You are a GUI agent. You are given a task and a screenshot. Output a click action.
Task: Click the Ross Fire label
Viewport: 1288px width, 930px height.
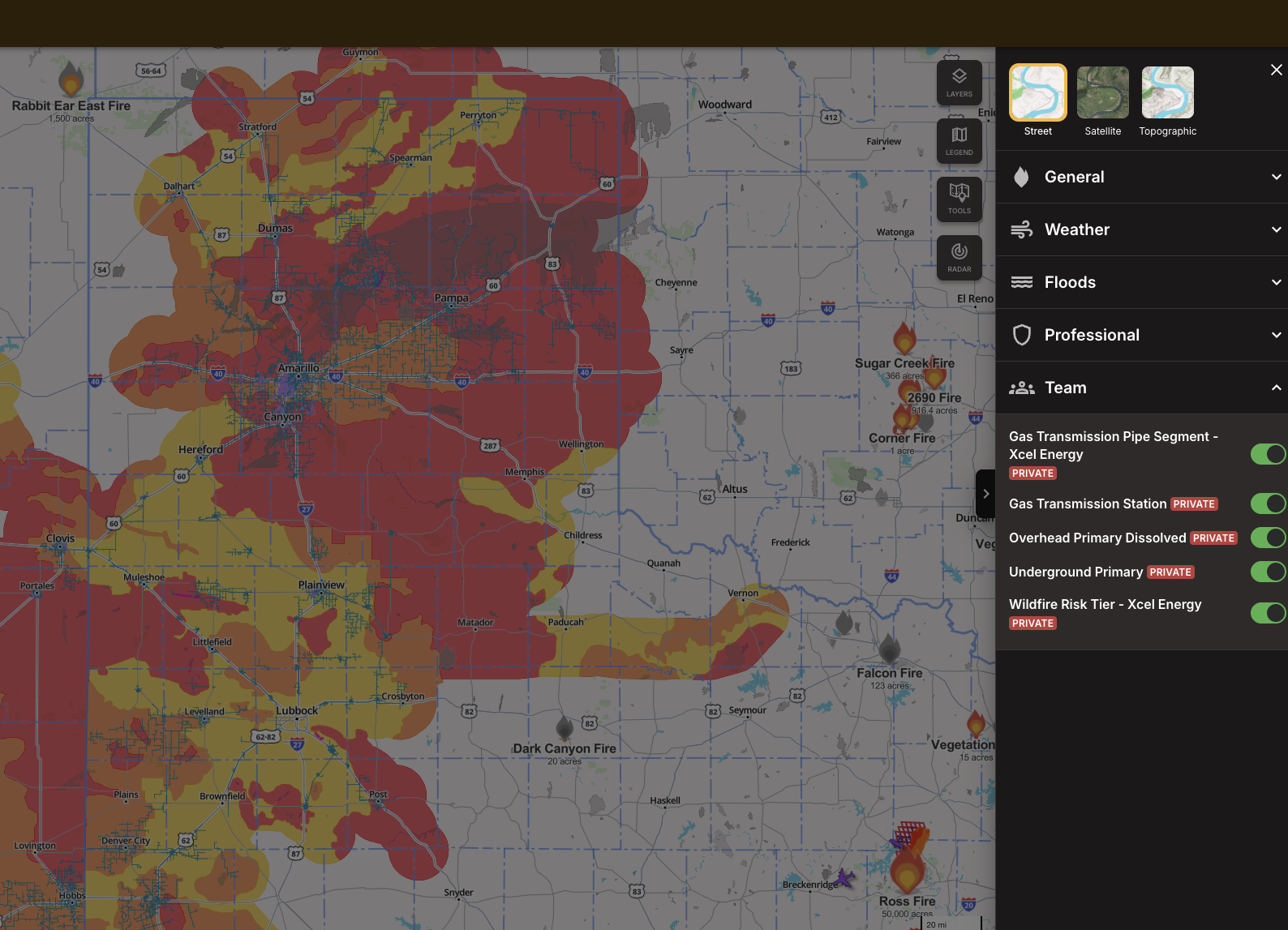[907, 901]
